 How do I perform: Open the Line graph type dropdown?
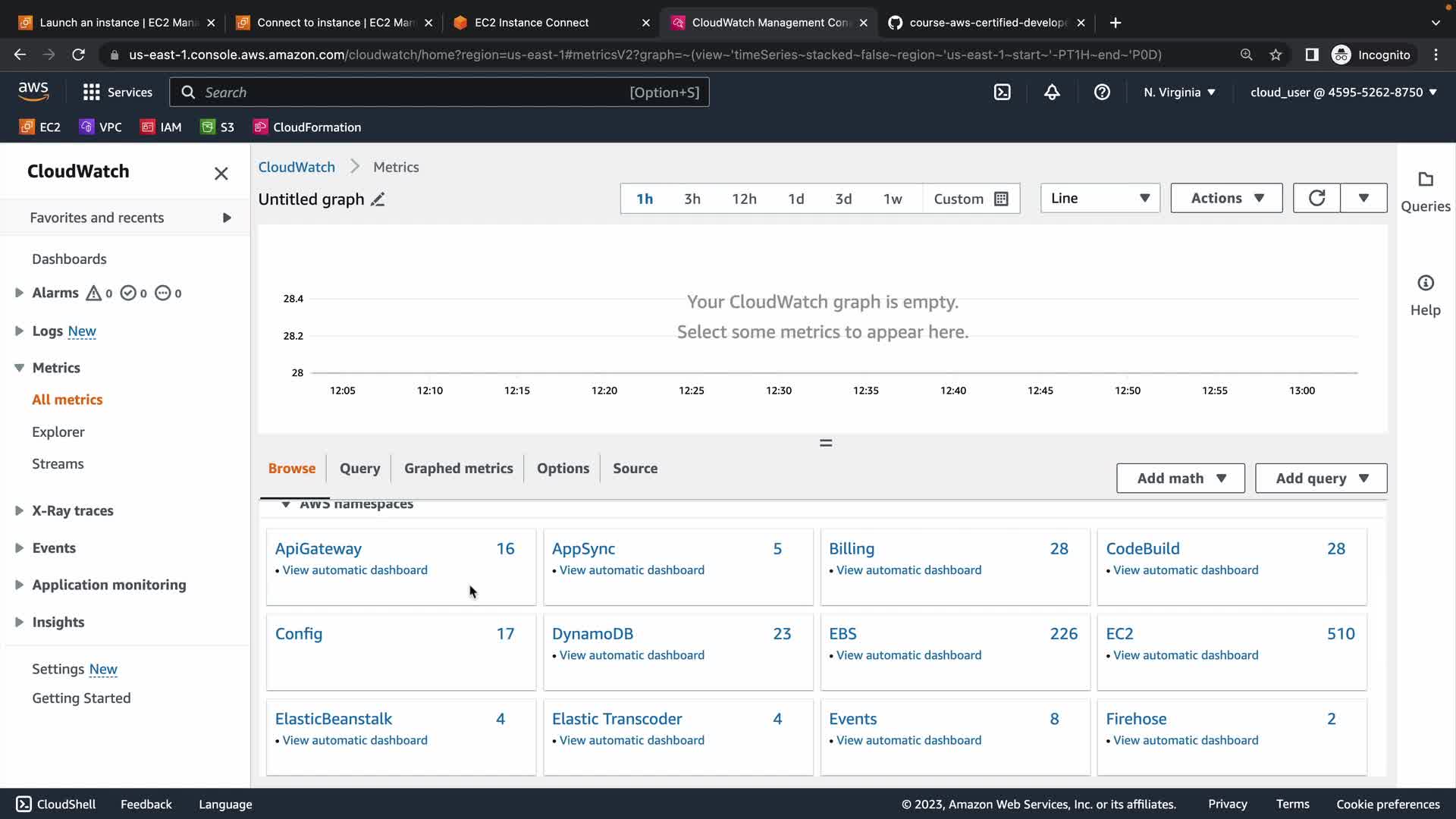pos(1100,198)
